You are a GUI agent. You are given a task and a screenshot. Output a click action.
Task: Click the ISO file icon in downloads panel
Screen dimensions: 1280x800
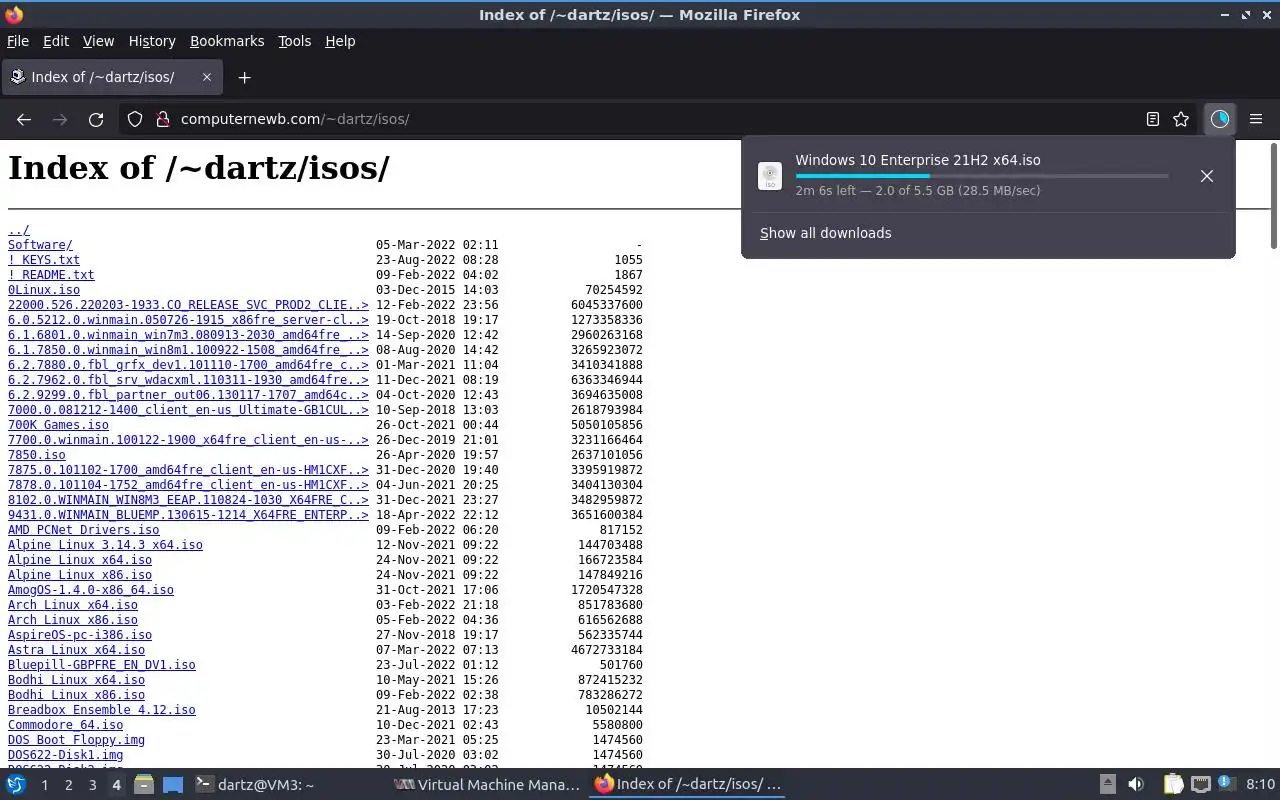(770, 176)
